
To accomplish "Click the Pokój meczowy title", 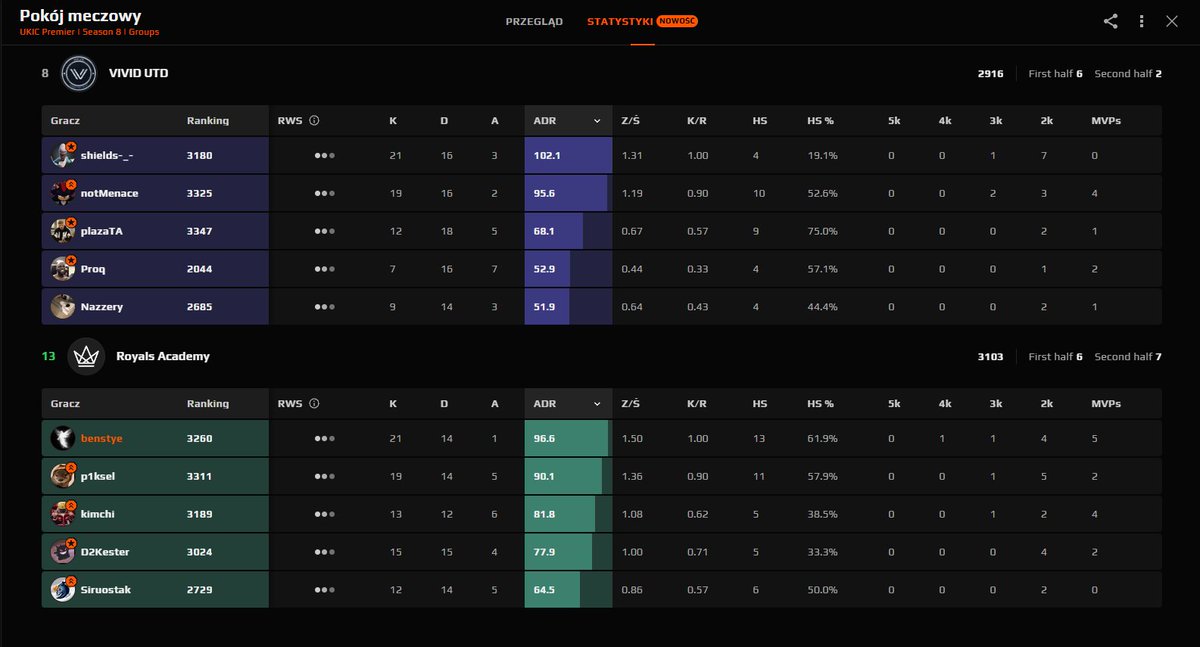I will tap(80, 16).
